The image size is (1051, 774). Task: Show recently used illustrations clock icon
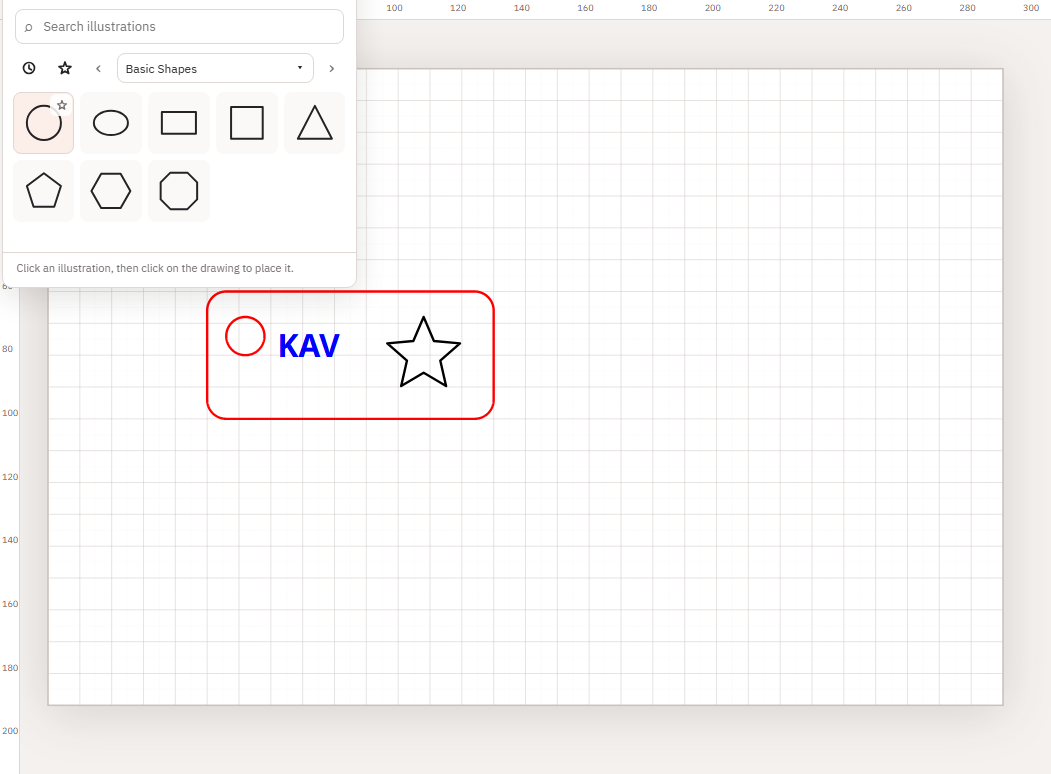29,68
